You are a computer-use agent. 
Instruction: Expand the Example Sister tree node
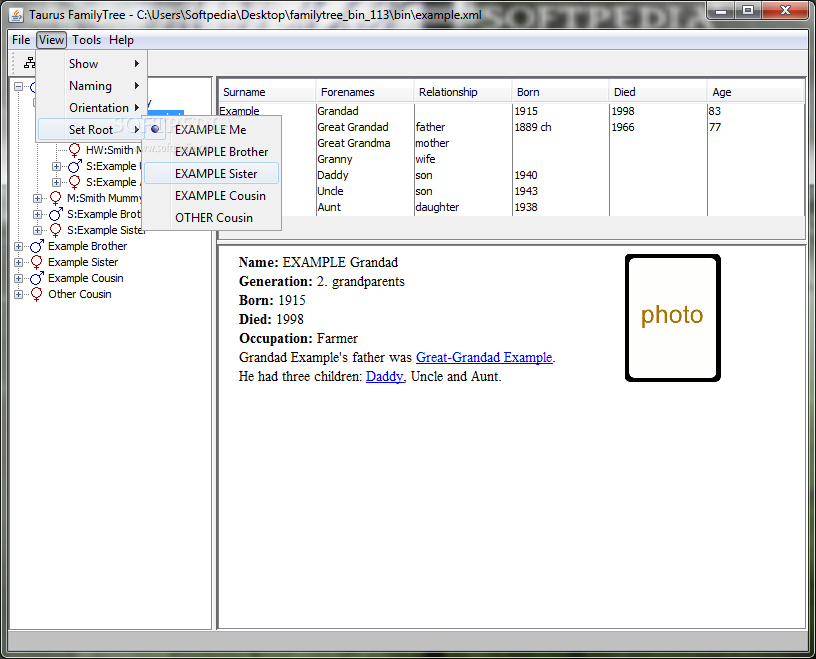pyautogui.click(x=18, y=262)
